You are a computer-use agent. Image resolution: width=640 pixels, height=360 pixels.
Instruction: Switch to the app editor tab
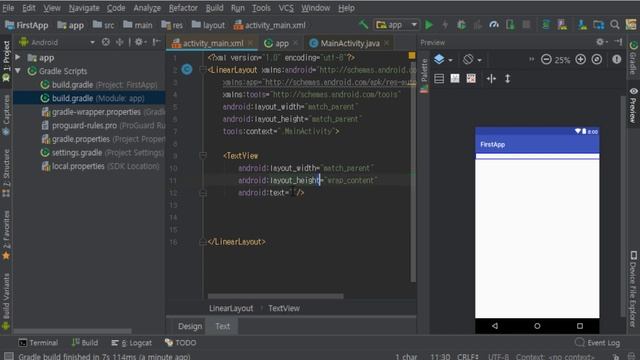pyautogui.click(x=282, y=43)
